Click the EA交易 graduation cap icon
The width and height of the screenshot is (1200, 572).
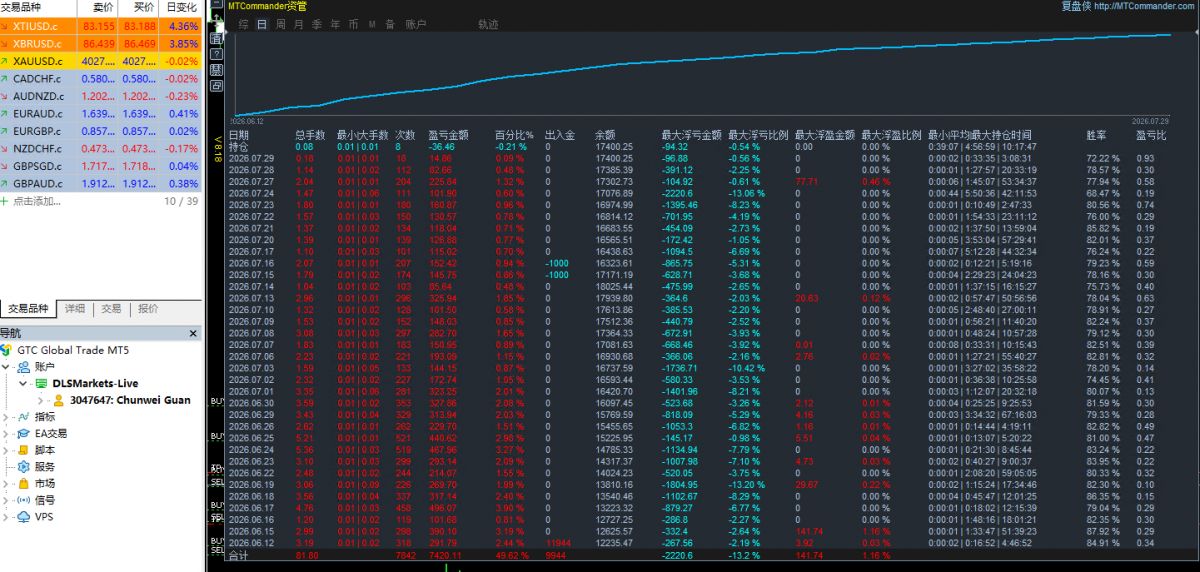[x=23, y=433]
